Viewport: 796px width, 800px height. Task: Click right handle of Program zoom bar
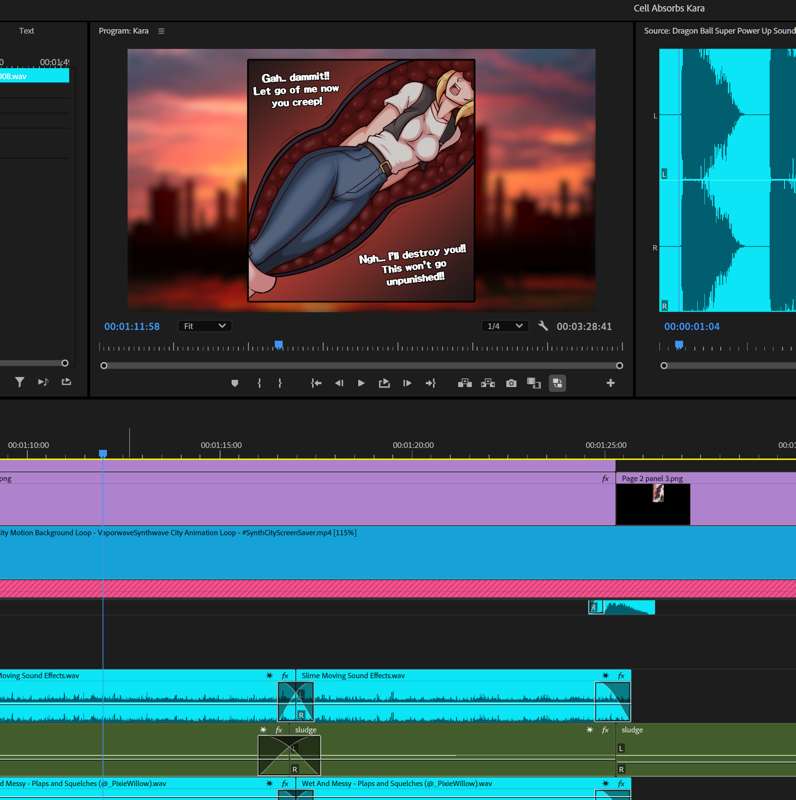619,365
